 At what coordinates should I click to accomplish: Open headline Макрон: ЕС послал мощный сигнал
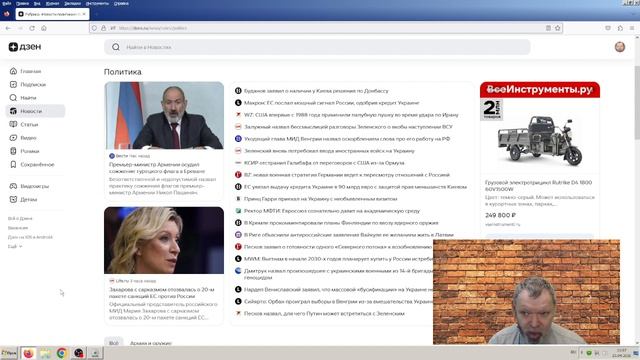331,103
